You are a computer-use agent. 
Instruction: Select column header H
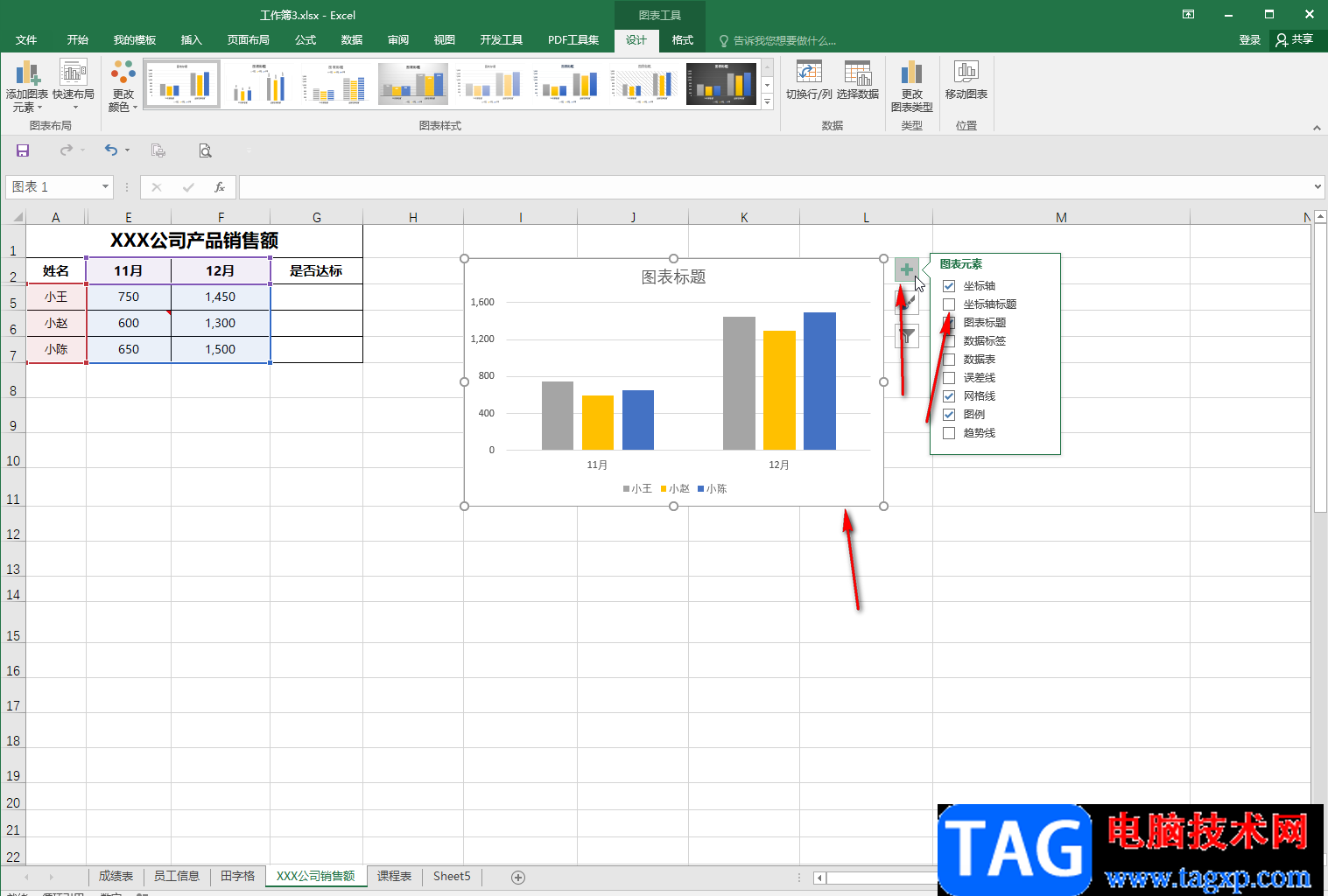coord(413,217)
